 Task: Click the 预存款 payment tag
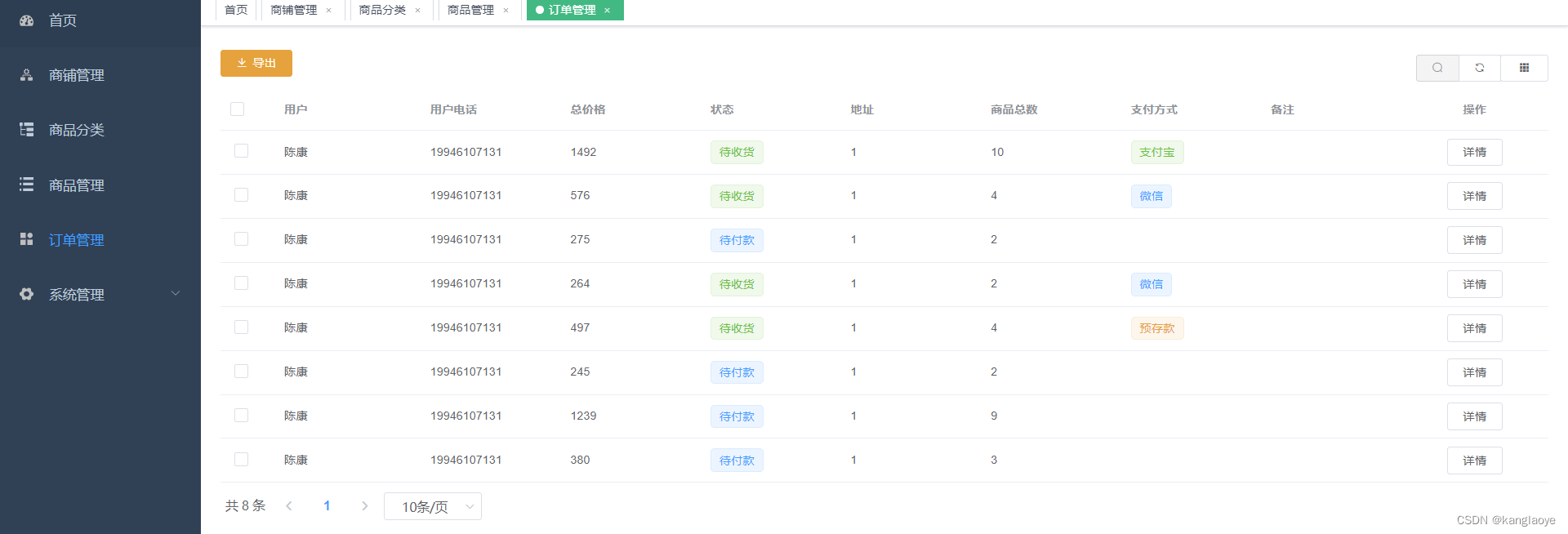(x=1157, y=328)
